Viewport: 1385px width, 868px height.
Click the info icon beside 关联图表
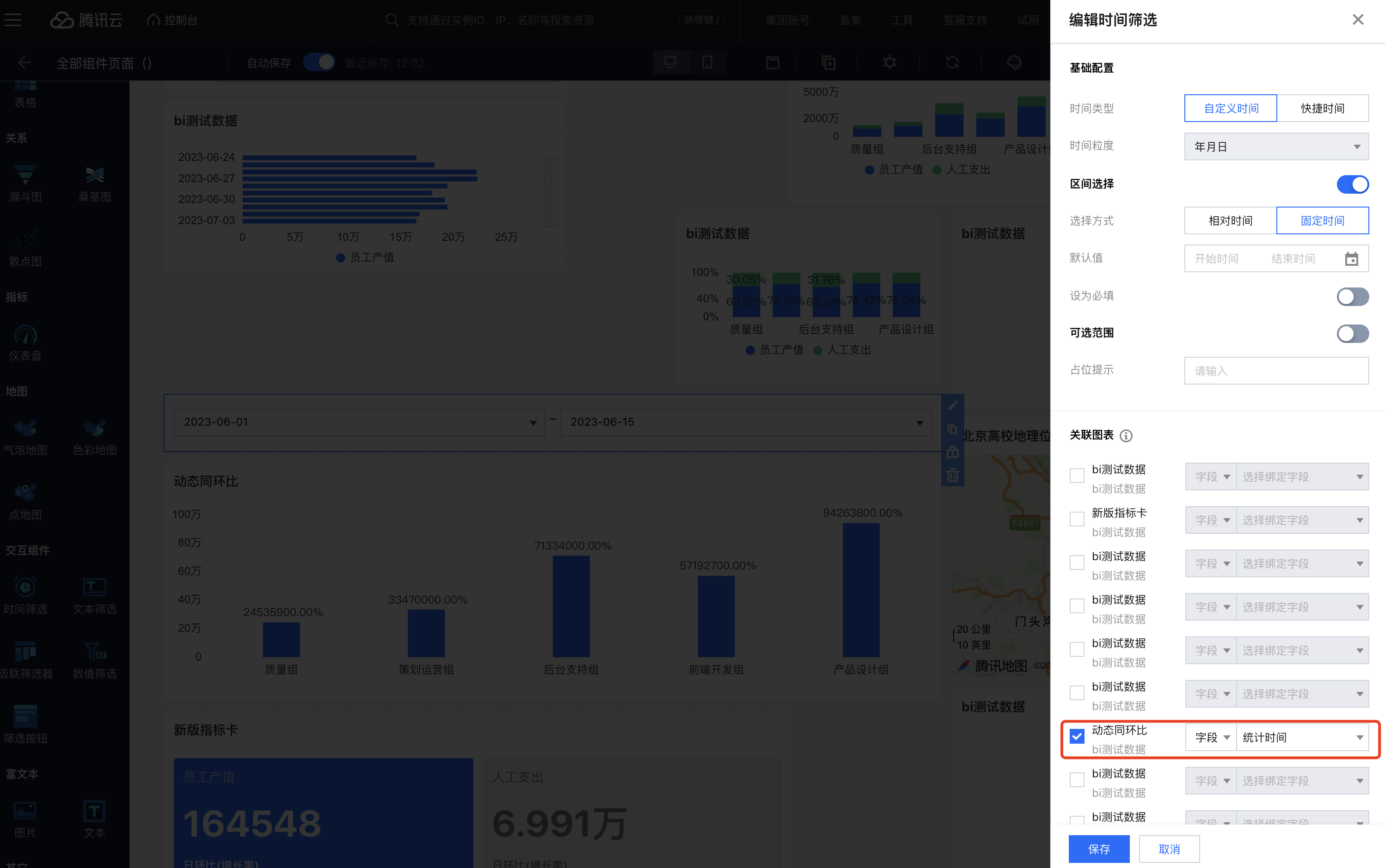point(1126,436)
